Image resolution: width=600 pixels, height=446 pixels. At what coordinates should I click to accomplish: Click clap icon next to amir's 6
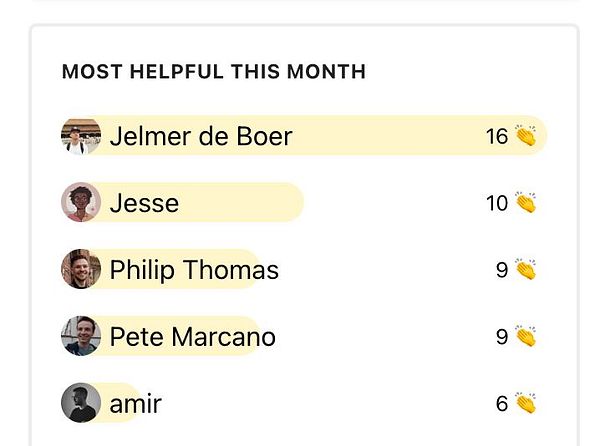click(x=526, y=404)
